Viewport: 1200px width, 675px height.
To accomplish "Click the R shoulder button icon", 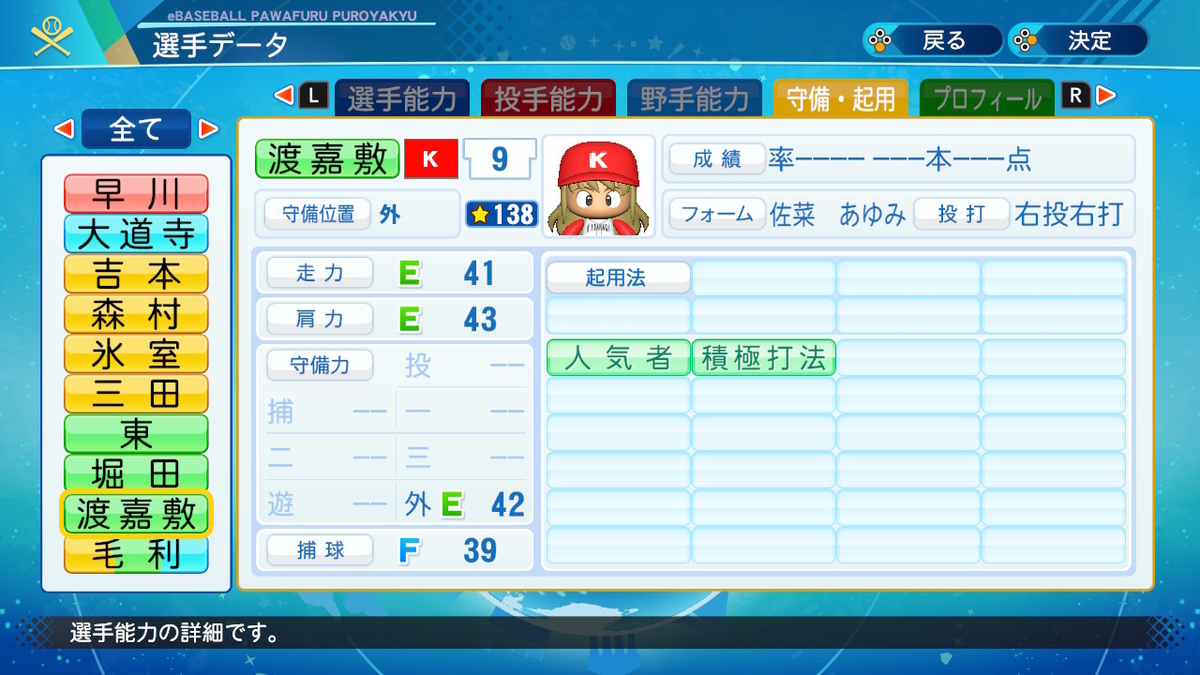I will tap(1076, 95).
